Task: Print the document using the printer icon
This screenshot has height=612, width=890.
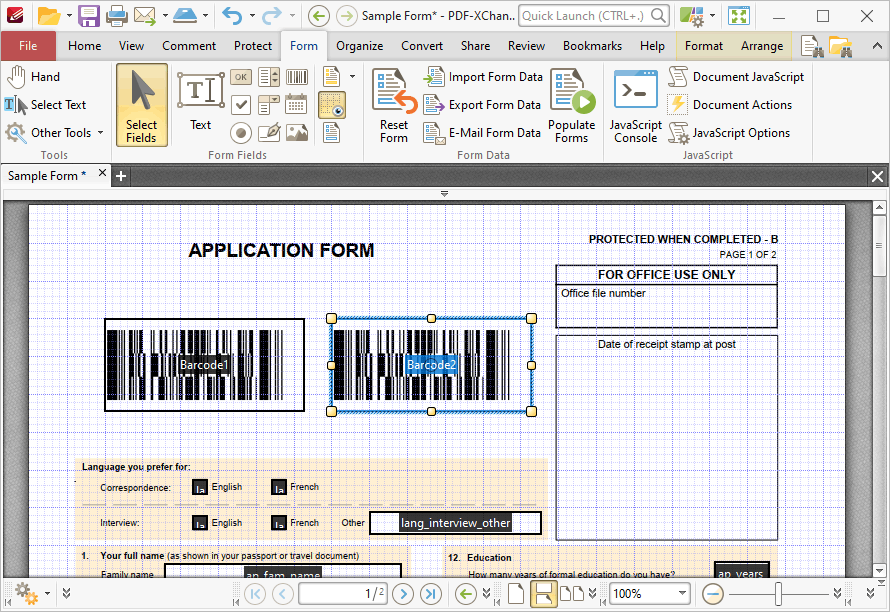Action: coord(117,16)
